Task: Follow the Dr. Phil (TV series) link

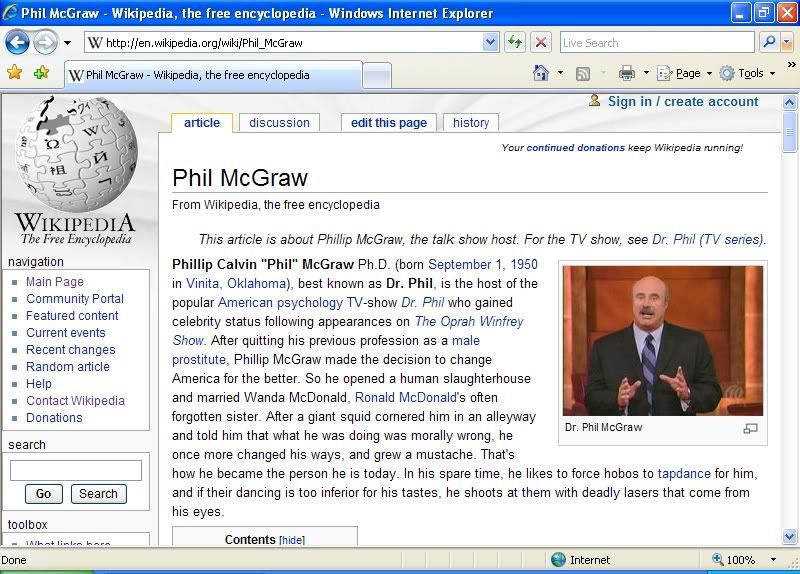Action: point(708,239)
